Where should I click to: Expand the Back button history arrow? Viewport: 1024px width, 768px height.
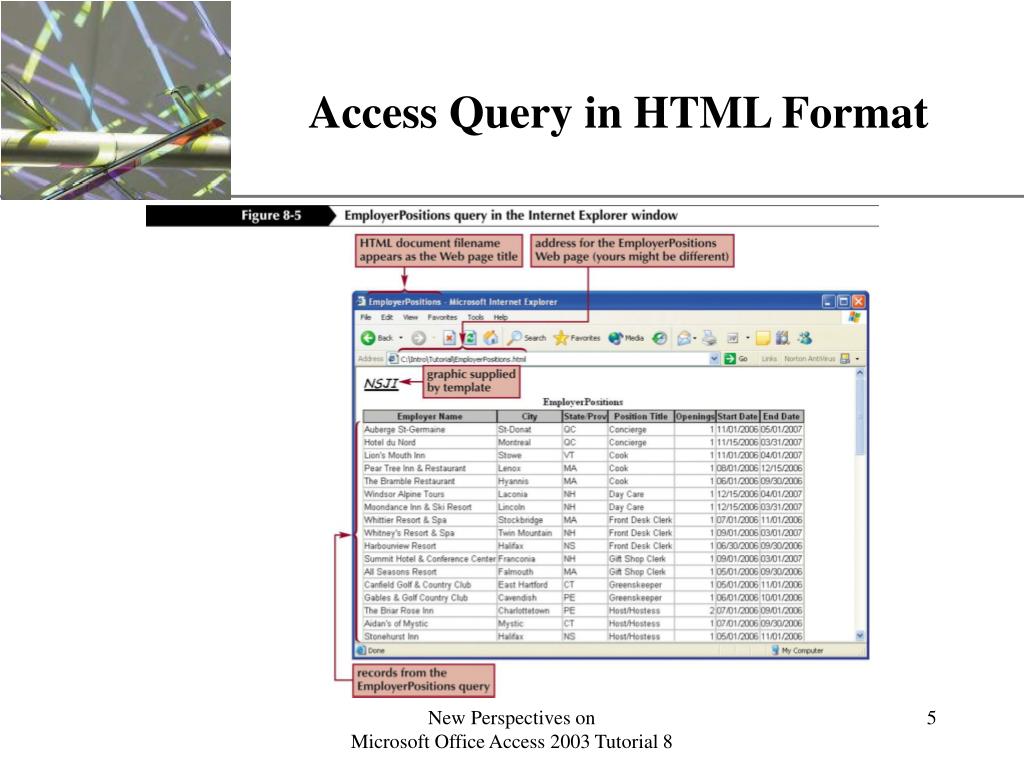coord(401,338)
